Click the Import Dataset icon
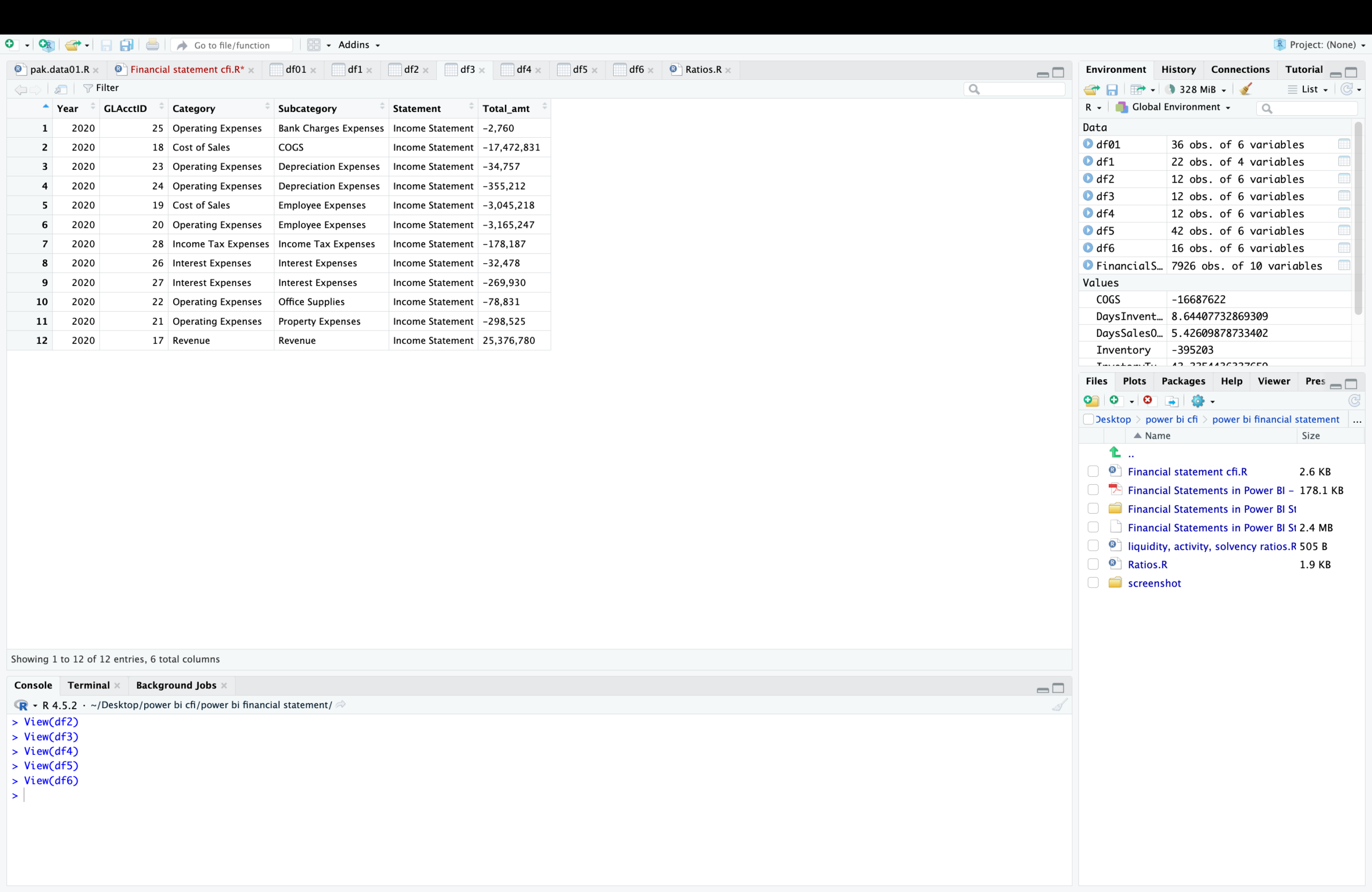This screenshot has width=1372, height=892. click(1138, 89)
